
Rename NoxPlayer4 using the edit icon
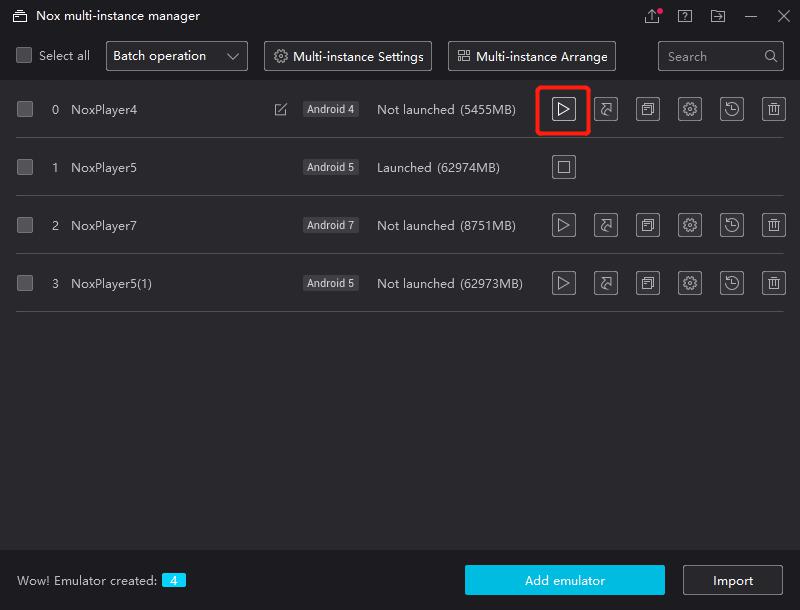281,109
